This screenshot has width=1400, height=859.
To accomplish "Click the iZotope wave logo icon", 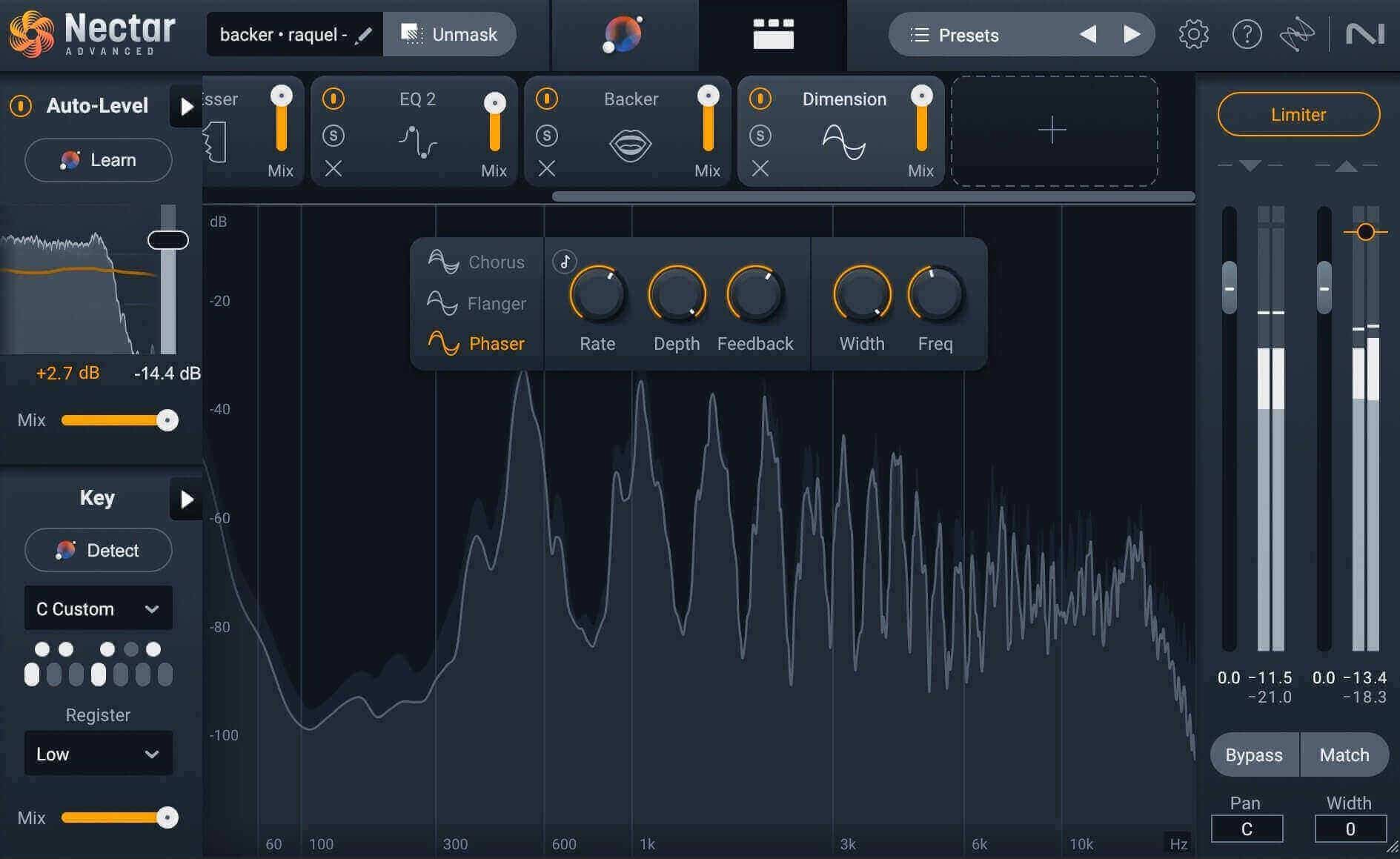I will click(x=1297, y=34).
